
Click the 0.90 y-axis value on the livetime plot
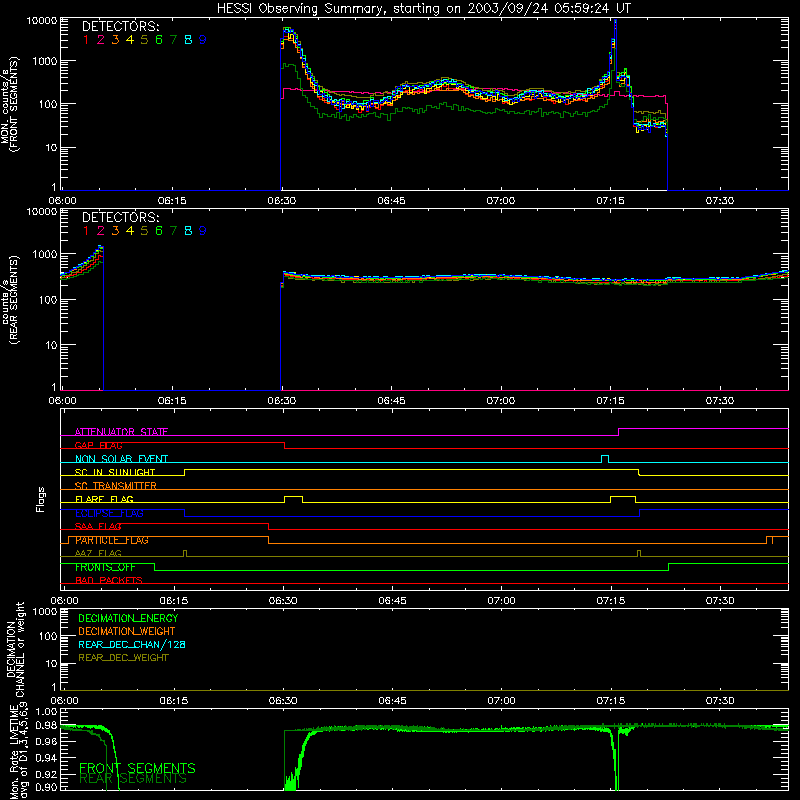(x=46, y=787)
